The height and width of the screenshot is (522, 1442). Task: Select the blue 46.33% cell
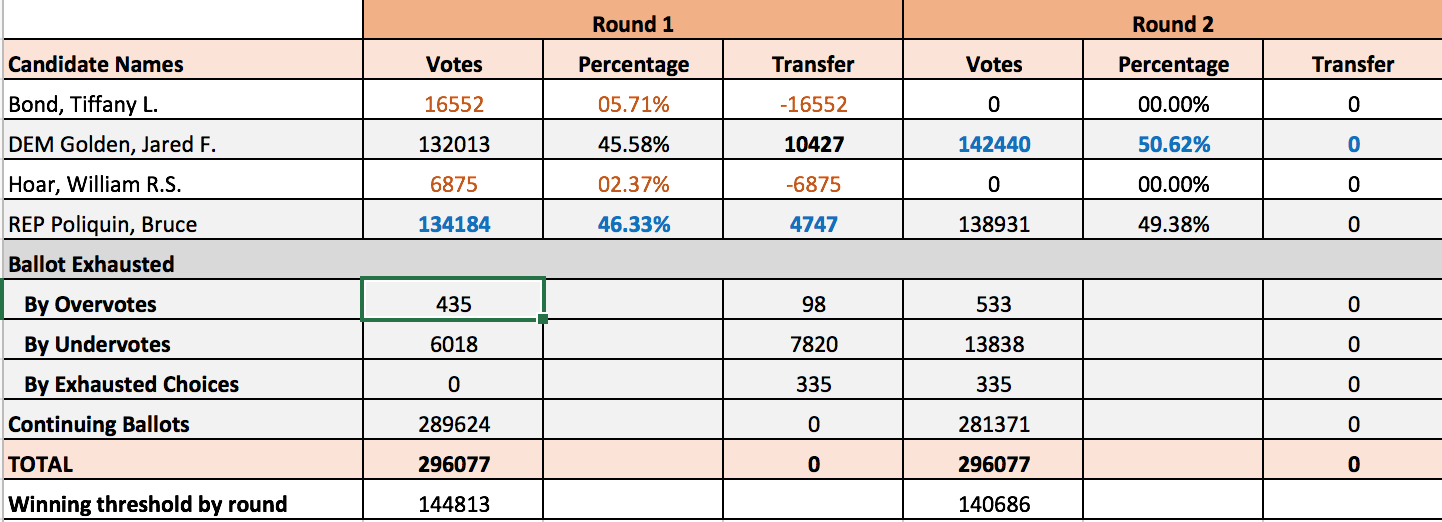(x=633, y=222)
